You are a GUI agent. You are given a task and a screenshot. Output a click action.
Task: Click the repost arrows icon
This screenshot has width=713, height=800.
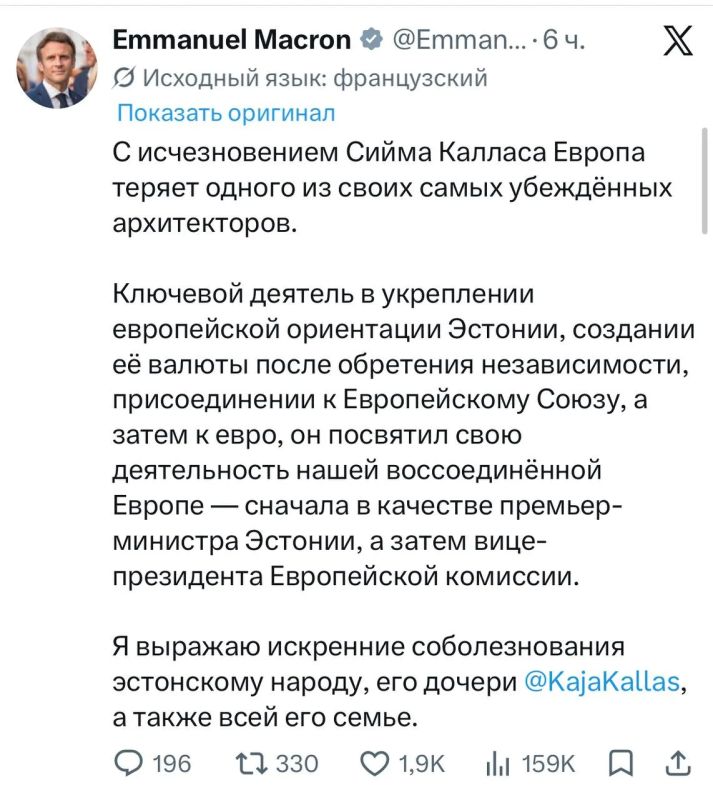pyautogui.click(x=251, y=764)
